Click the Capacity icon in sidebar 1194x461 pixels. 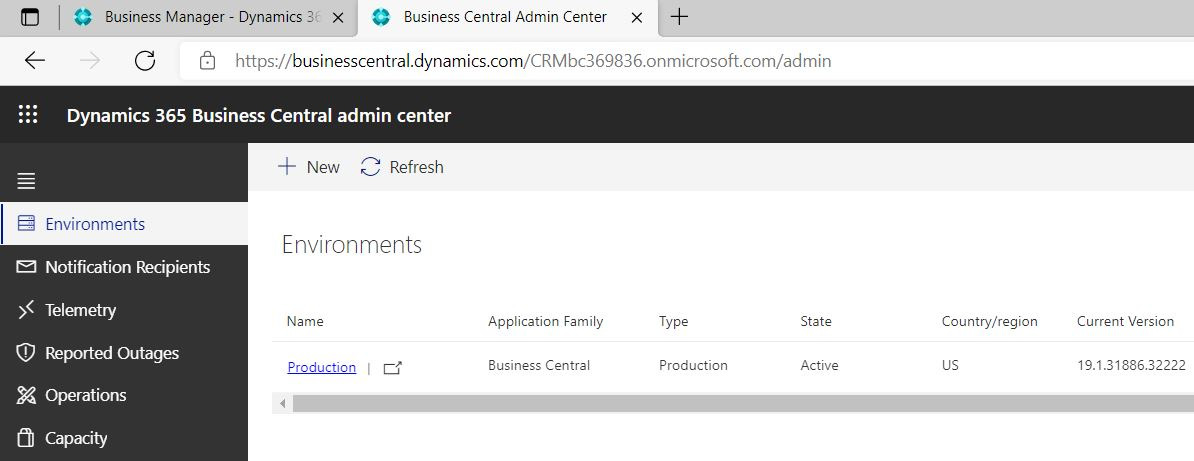pyautogui.click(x=26, y=438)
